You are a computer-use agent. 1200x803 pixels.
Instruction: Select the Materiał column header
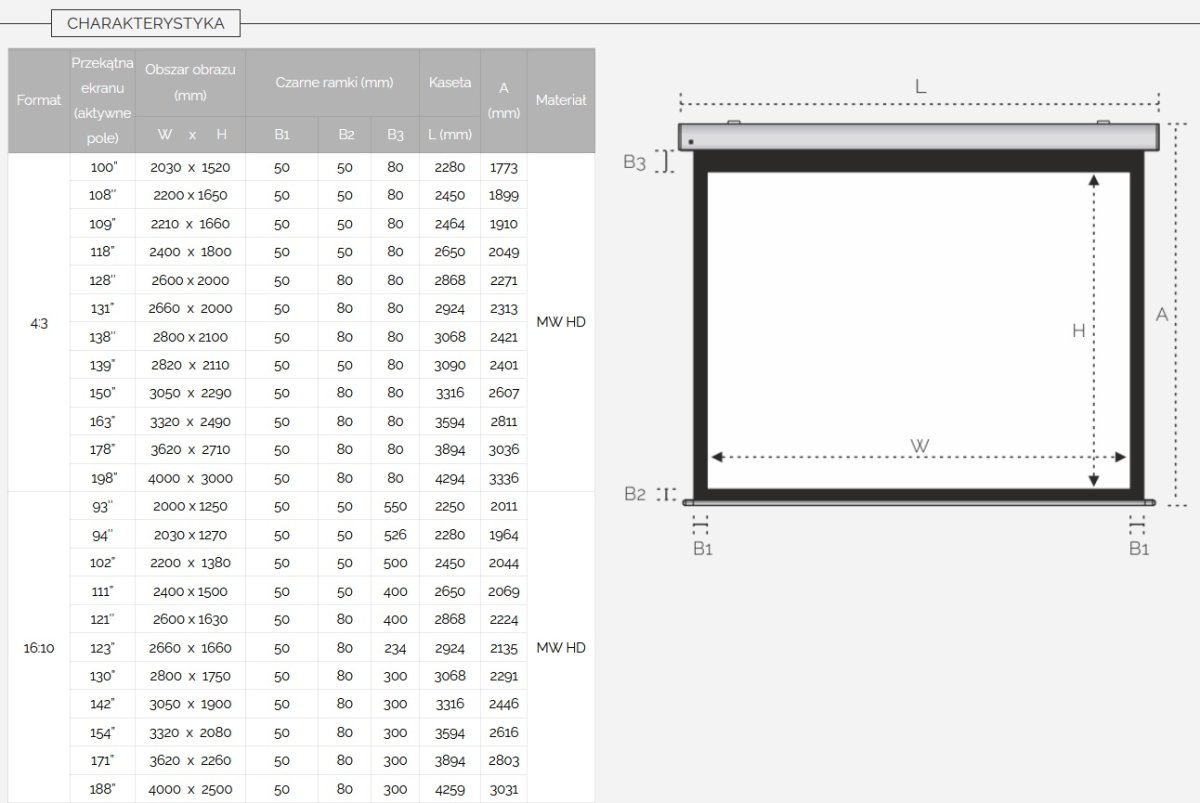pos(561,100)
